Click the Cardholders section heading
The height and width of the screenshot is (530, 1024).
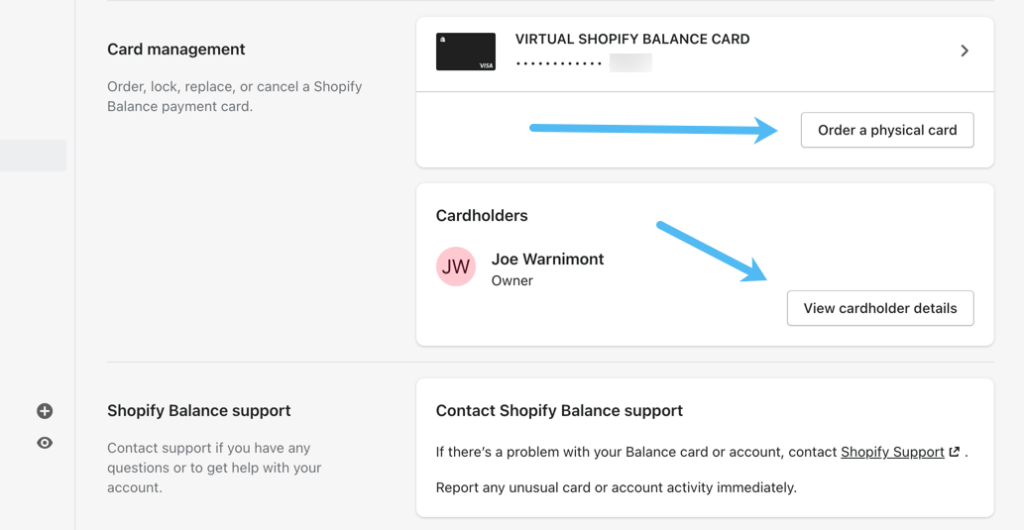(x=482, y=215)
